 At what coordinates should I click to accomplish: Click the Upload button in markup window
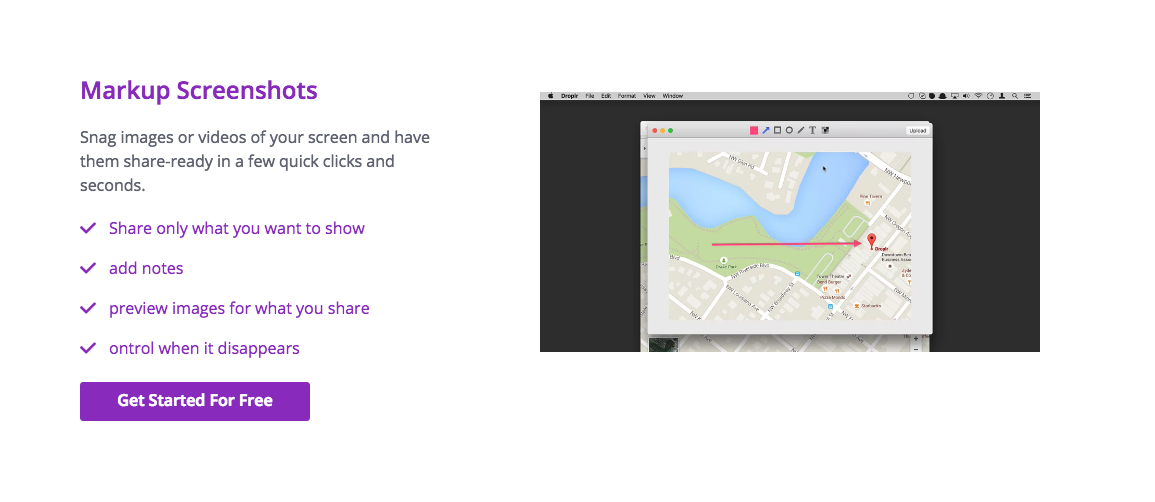click(917, 130)
